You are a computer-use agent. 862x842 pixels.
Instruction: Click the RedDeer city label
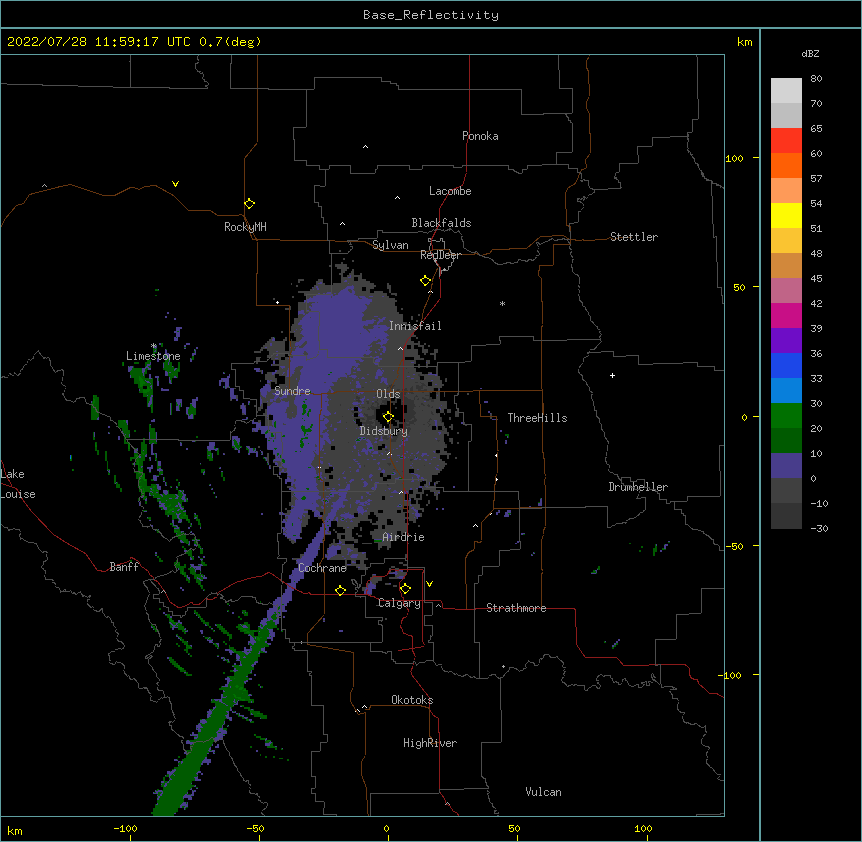[x=440, y=255]
